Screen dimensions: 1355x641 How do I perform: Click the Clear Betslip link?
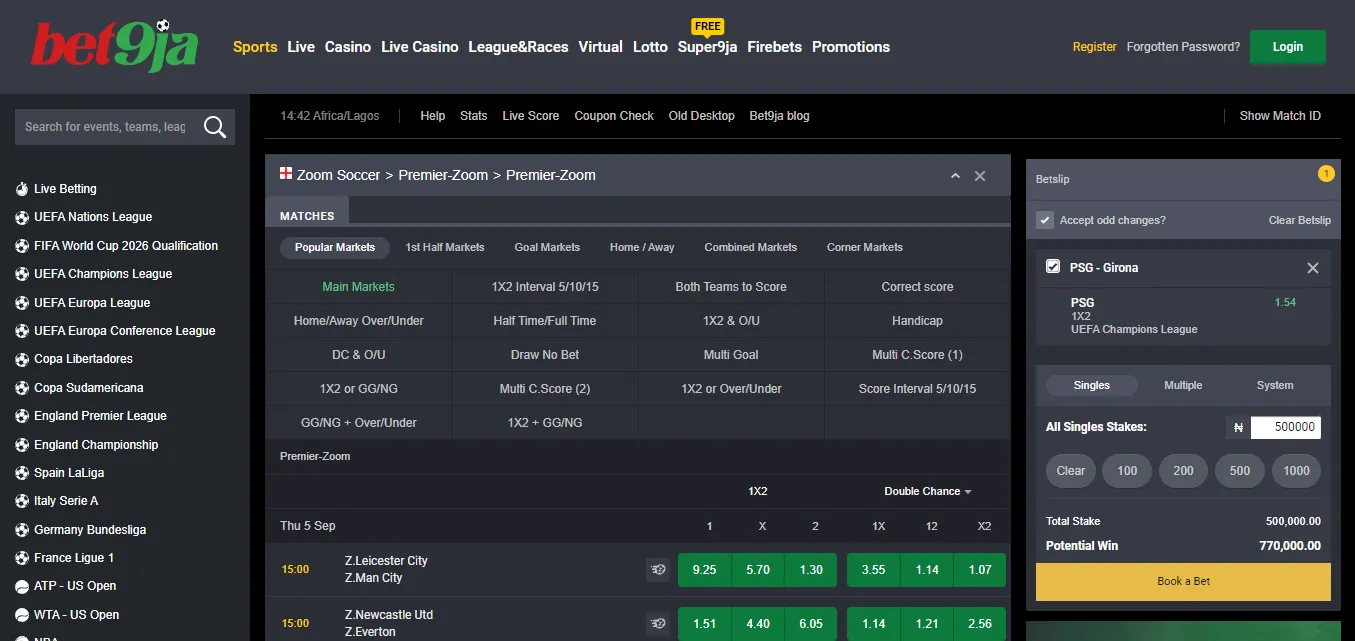tap(1299, 220)
